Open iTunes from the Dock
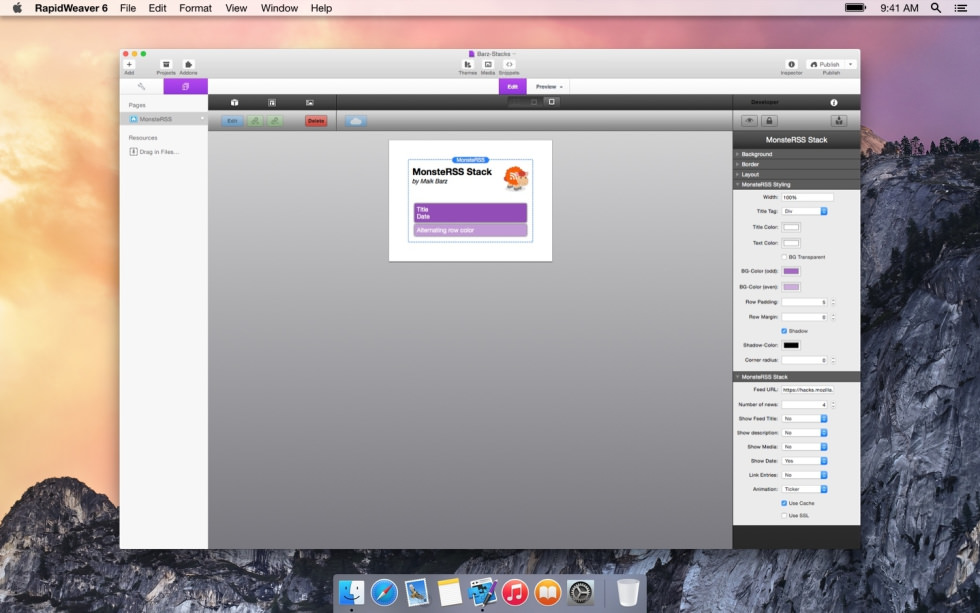 [514, 592]
